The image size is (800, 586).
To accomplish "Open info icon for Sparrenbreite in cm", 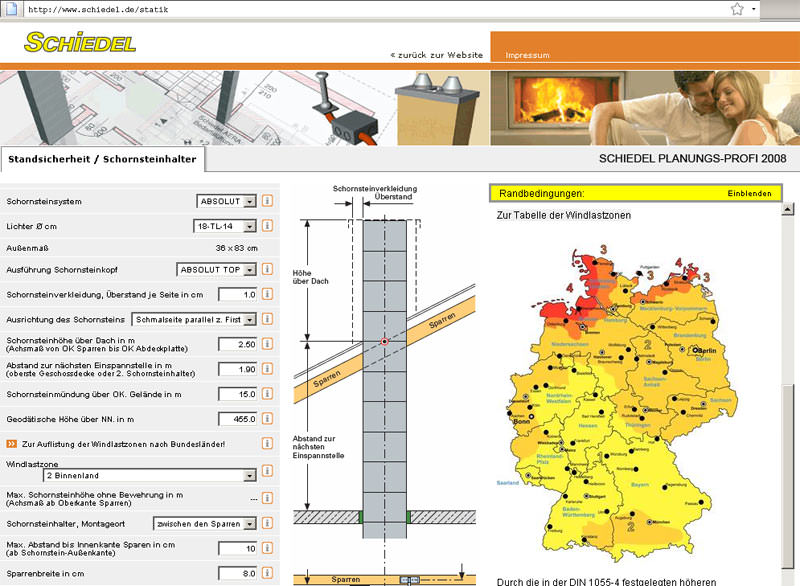I will click(267, 573).
